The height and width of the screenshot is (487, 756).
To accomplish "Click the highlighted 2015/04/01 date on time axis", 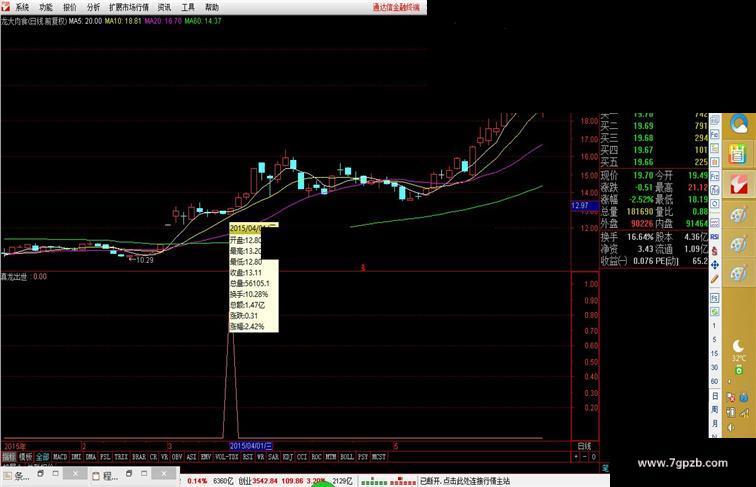I will pyautogui.click(x=251, y=446).
